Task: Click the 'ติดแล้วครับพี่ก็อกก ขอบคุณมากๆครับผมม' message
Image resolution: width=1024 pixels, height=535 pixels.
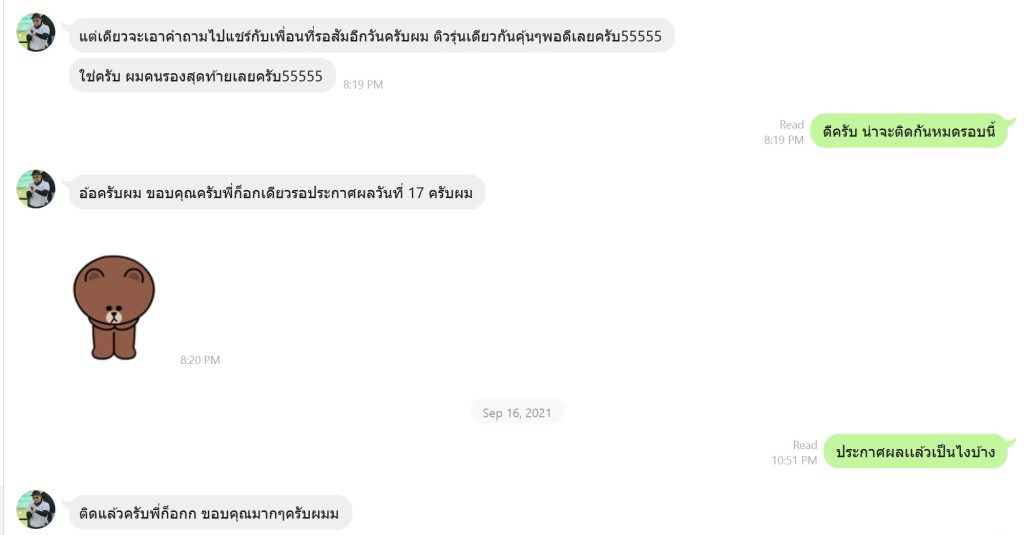Action: tap(210, 513)
